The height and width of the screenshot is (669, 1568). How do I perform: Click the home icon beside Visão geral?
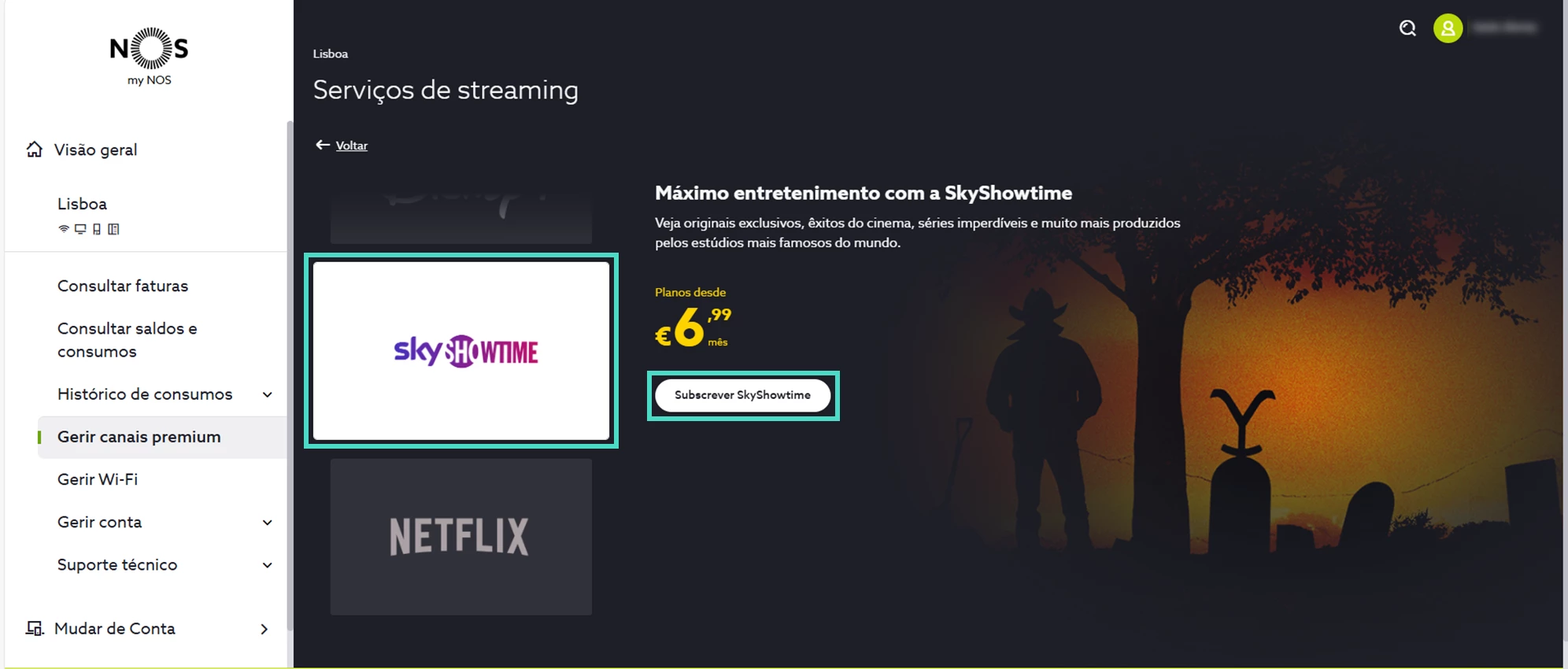[x=34, y=150]
